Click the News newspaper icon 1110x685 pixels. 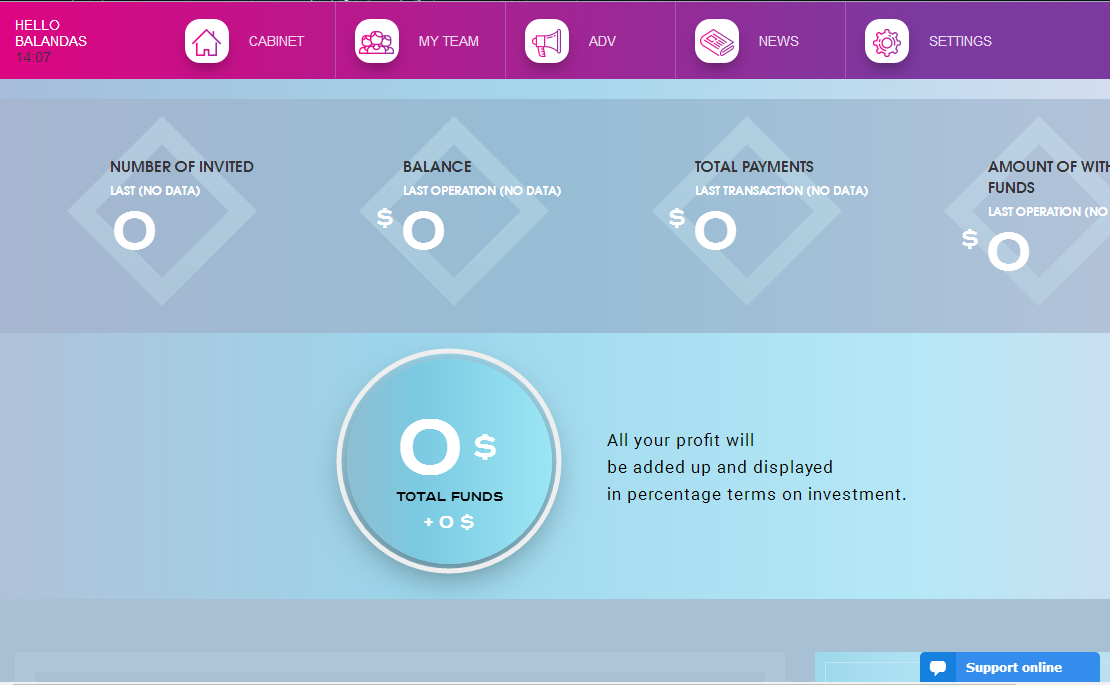717,41
